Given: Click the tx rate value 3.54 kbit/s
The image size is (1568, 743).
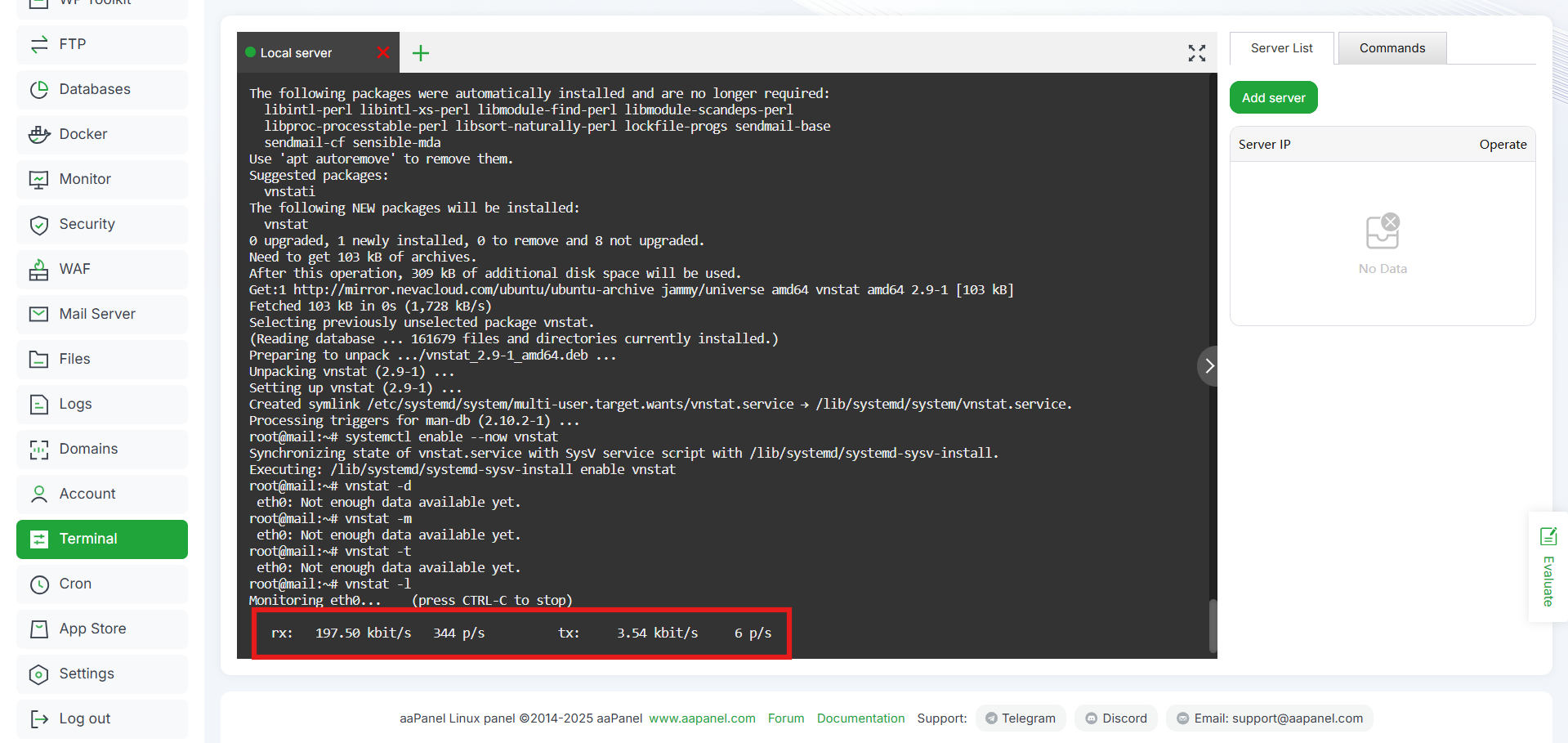Looking at the screenshot, I should coord(658,633).
